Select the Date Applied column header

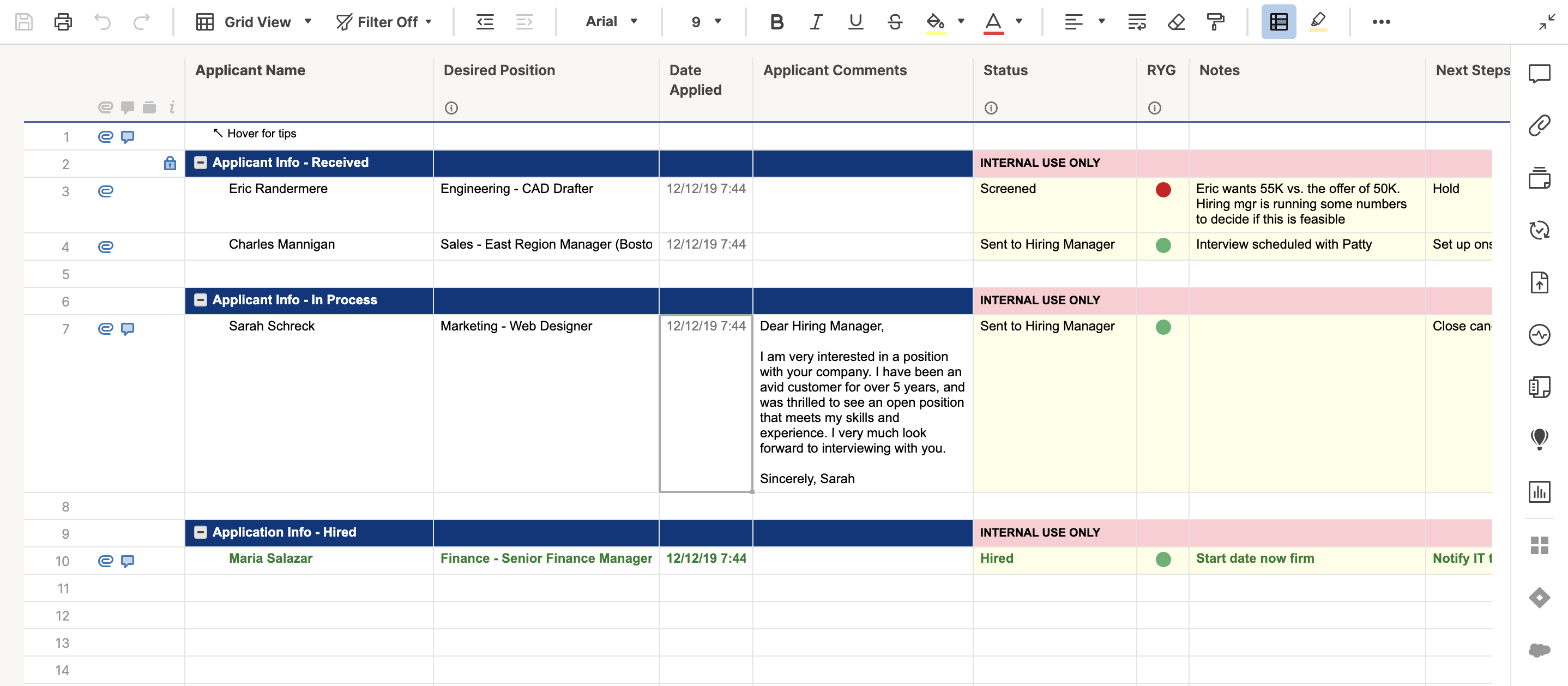click(705, 89)
